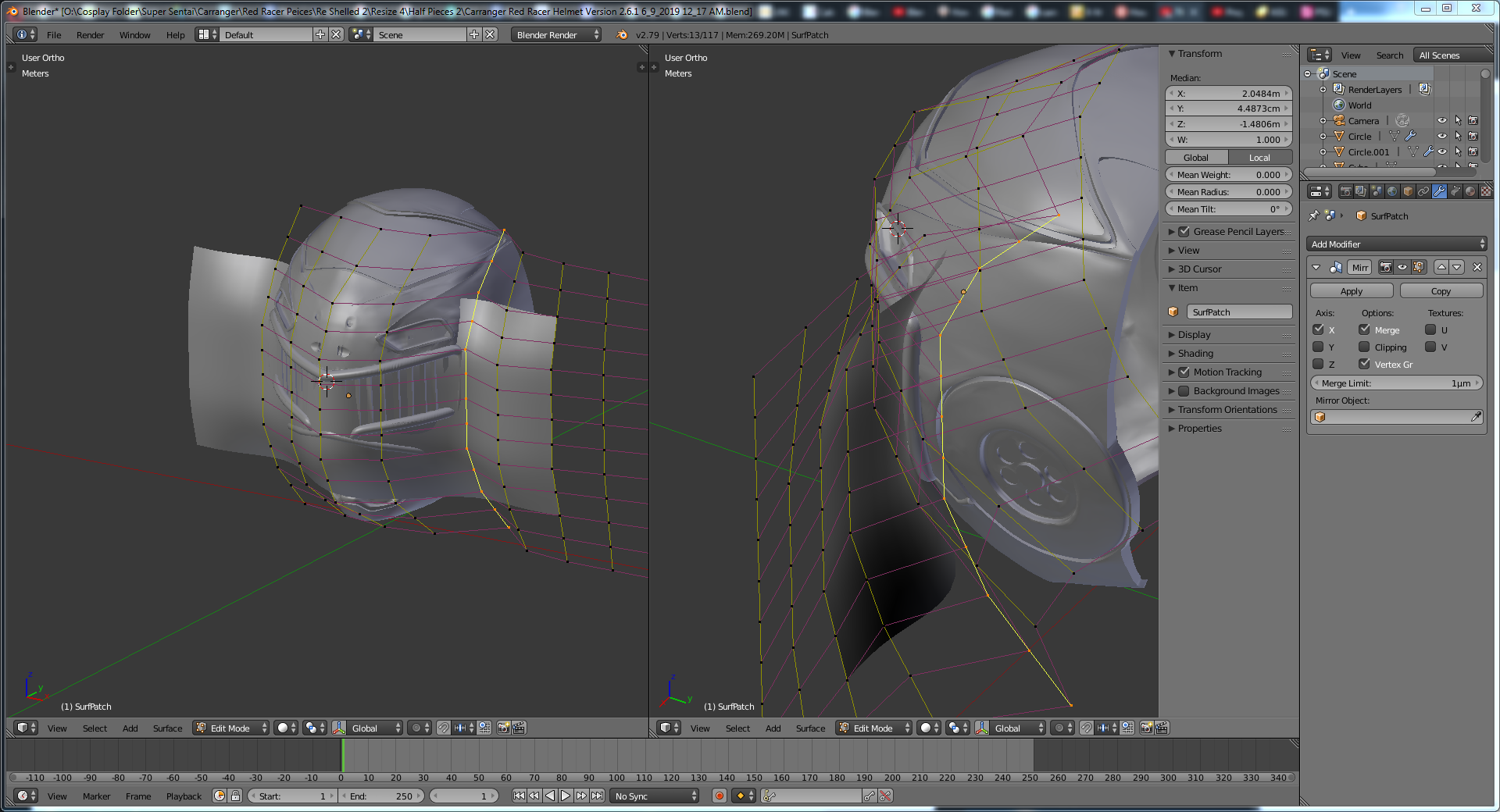Viewport: 1500px width, 812px height.
Task: Open the Help menu
Action: 176,35
